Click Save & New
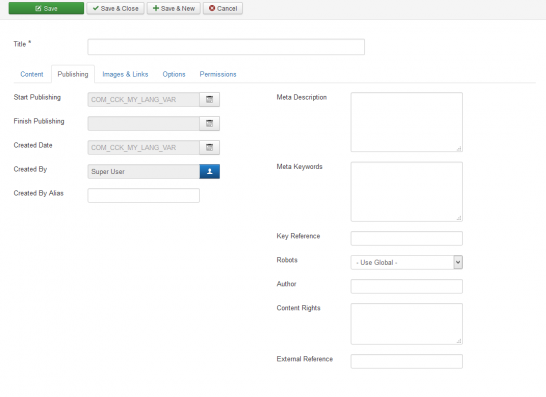Viewport: 546px width, 397px height. [x=174, y=8]
